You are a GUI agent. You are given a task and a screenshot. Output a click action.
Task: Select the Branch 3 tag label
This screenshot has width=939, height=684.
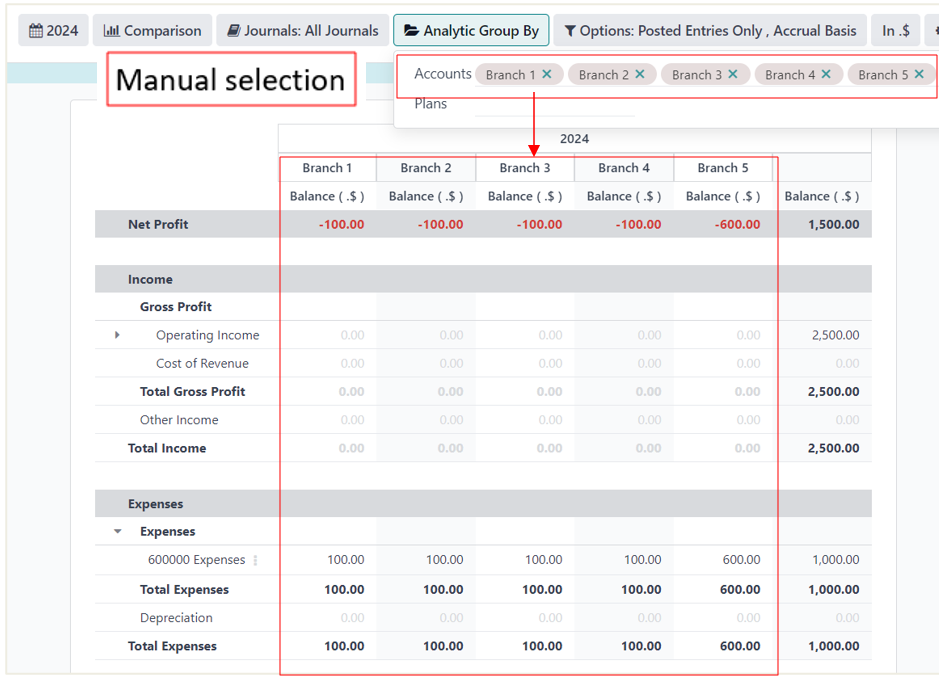click(697, 75)
